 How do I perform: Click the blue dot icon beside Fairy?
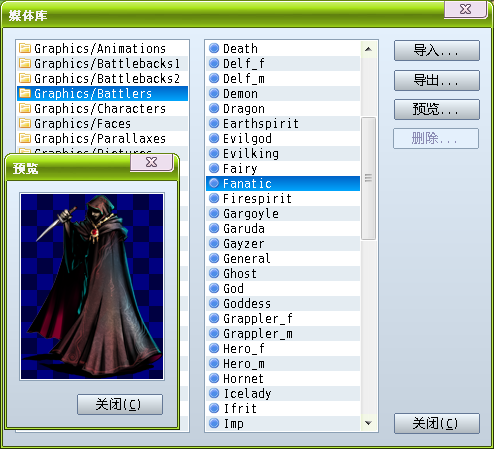click(x=214, y=168)
